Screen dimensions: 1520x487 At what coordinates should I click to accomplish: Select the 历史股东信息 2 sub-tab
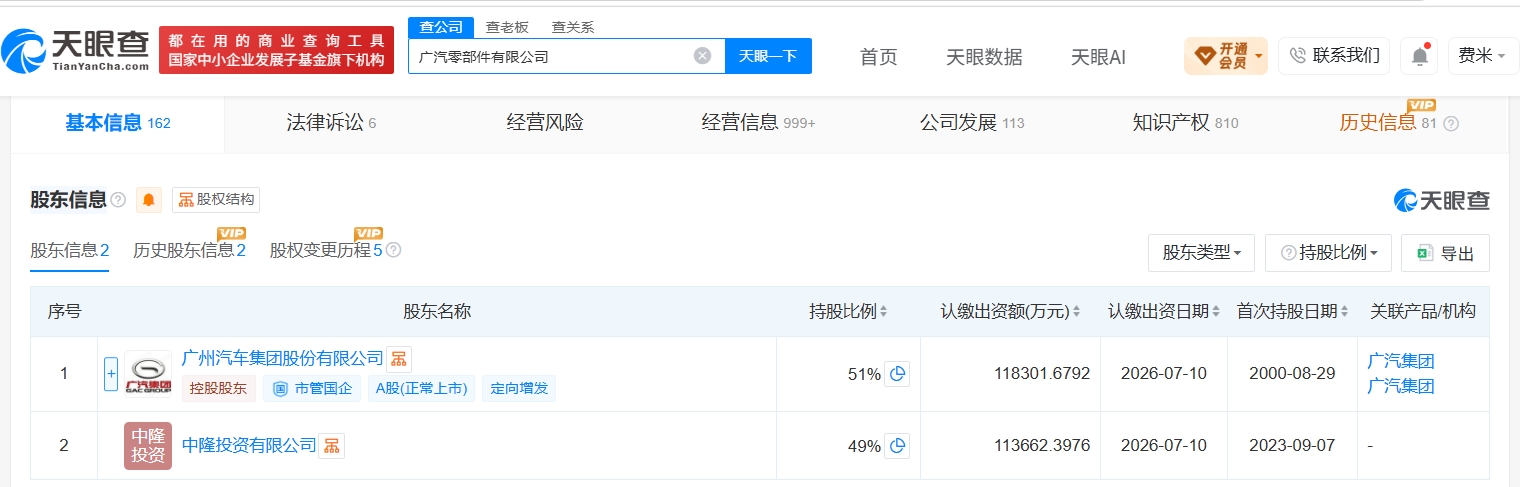click(189, 250)
